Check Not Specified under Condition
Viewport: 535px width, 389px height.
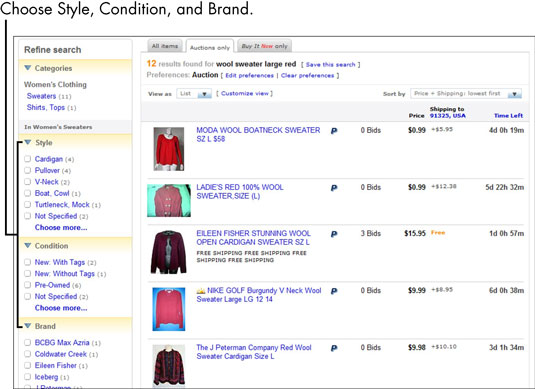coord(28,296)
